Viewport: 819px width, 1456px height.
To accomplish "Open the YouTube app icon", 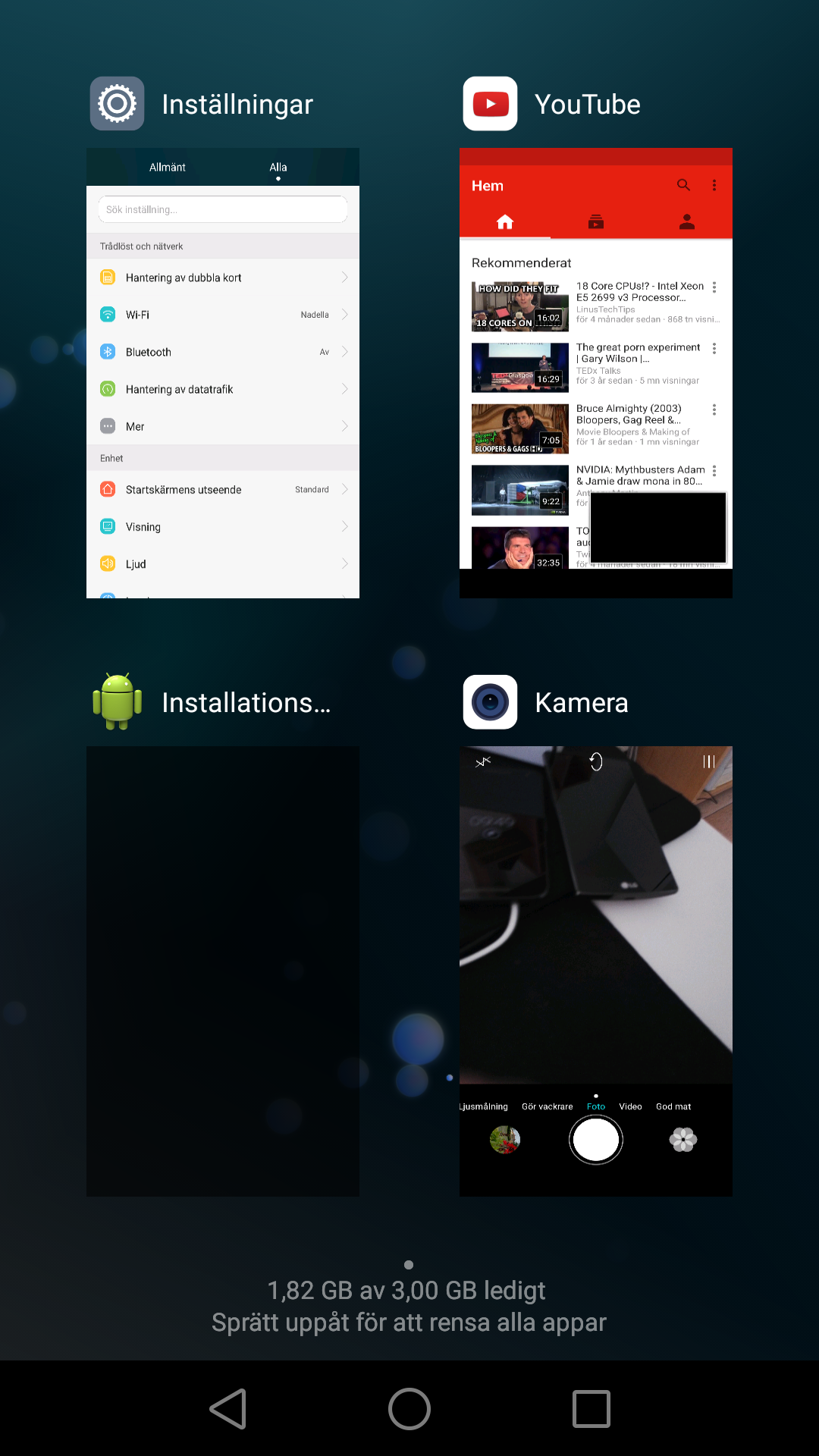I will 491,103.
